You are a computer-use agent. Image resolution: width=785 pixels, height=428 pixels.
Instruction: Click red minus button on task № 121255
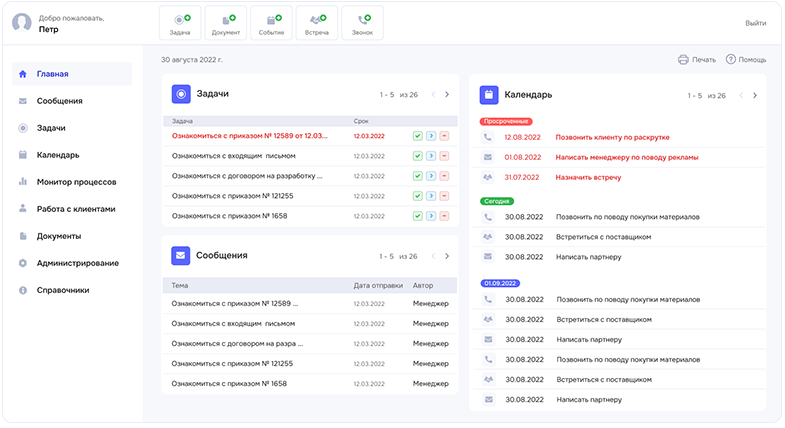point(442,195)
